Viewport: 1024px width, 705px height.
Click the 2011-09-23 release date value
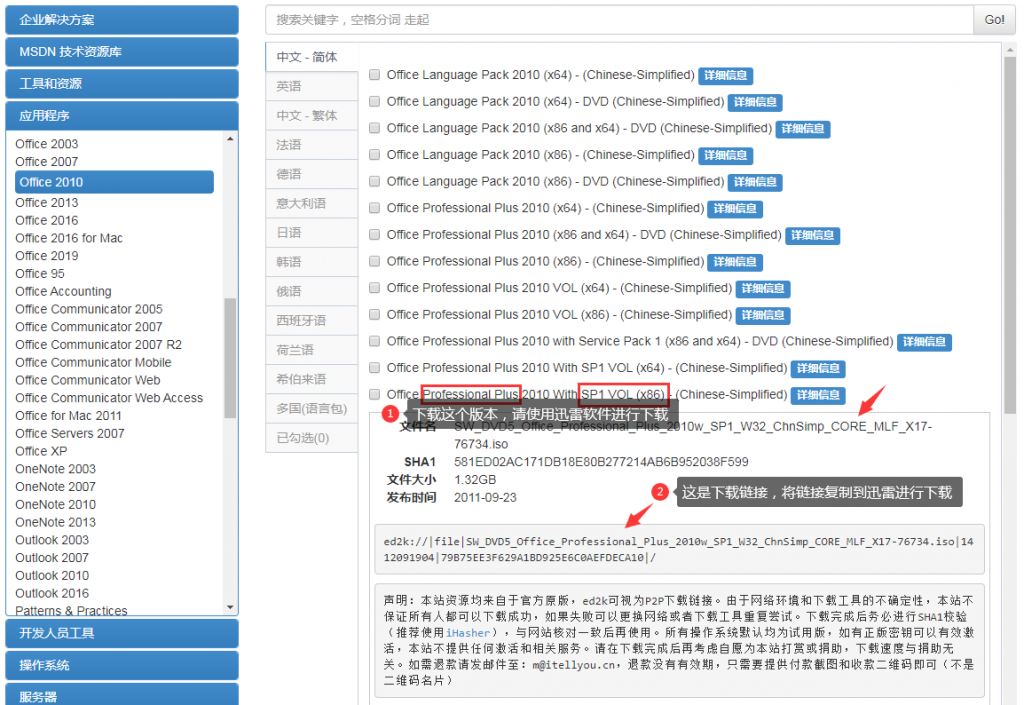tap(485, 497)
